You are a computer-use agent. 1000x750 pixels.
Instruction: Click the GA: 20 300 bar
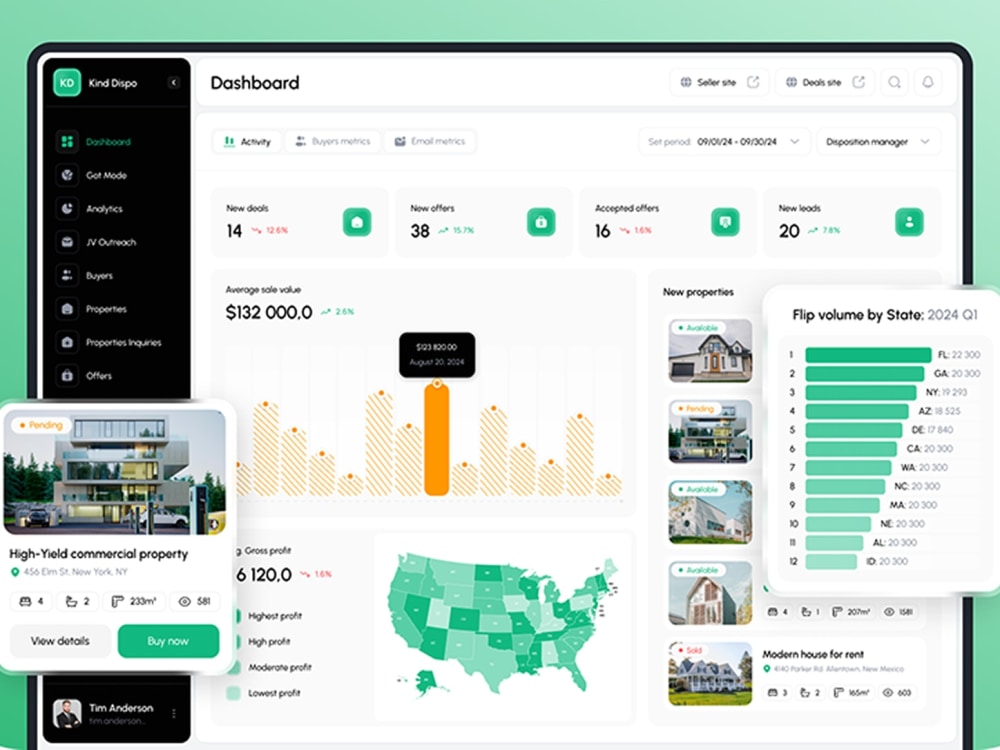click(x=865, y=374)
